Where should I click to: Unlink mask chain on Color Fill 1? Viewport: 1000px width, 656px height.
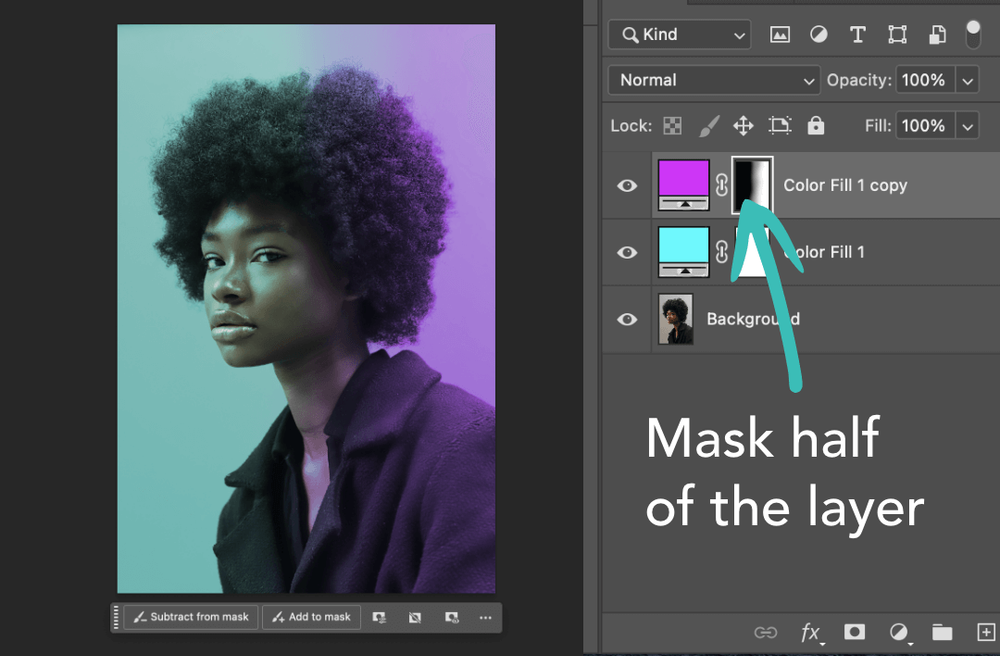[x=721, y=252]
